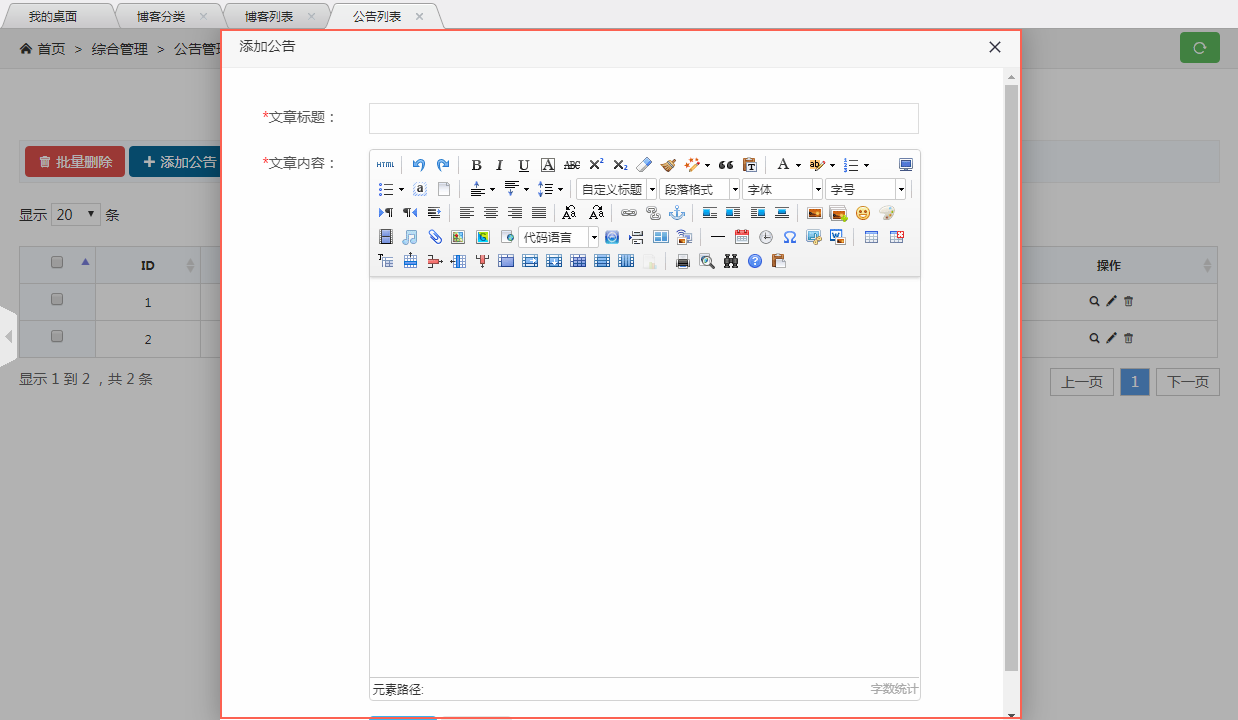Viewport: 1238px width, 720px height.
Task: Click the edit pencil icon for row 1
Action: pos(1111,301)
